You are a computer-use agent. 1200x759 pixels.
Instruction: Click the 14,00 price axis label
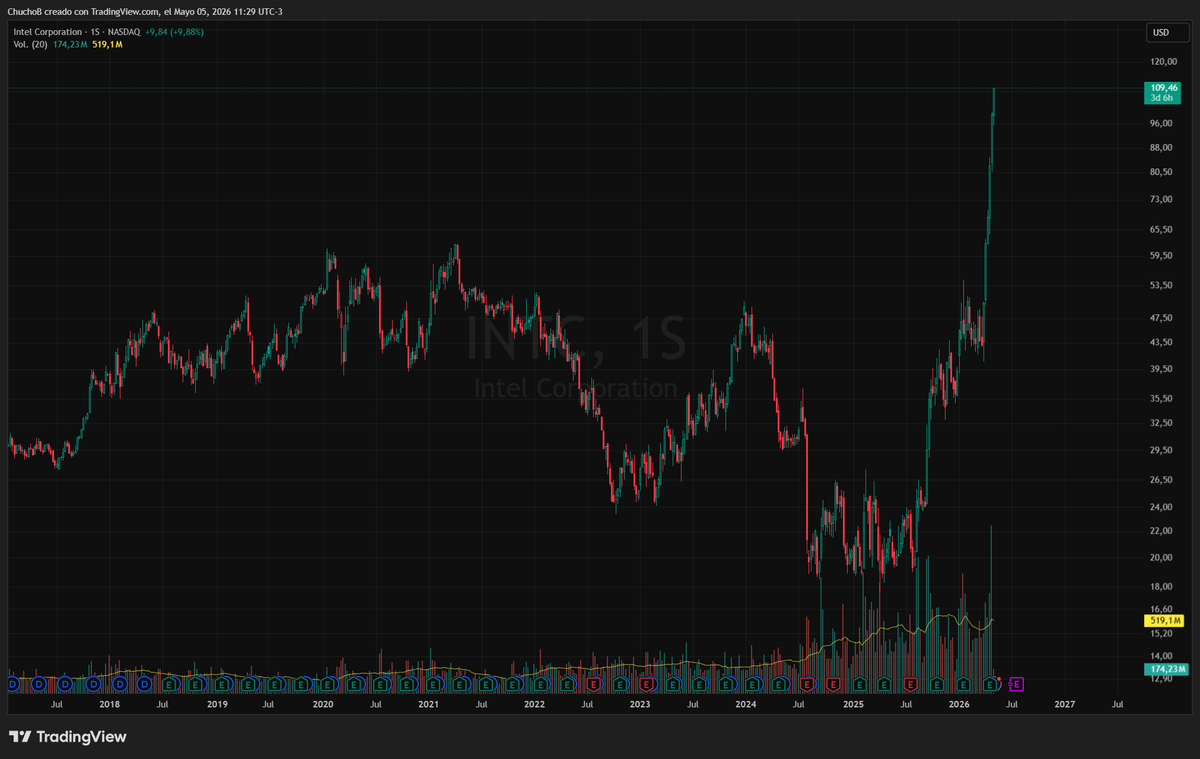point(1161,656)
